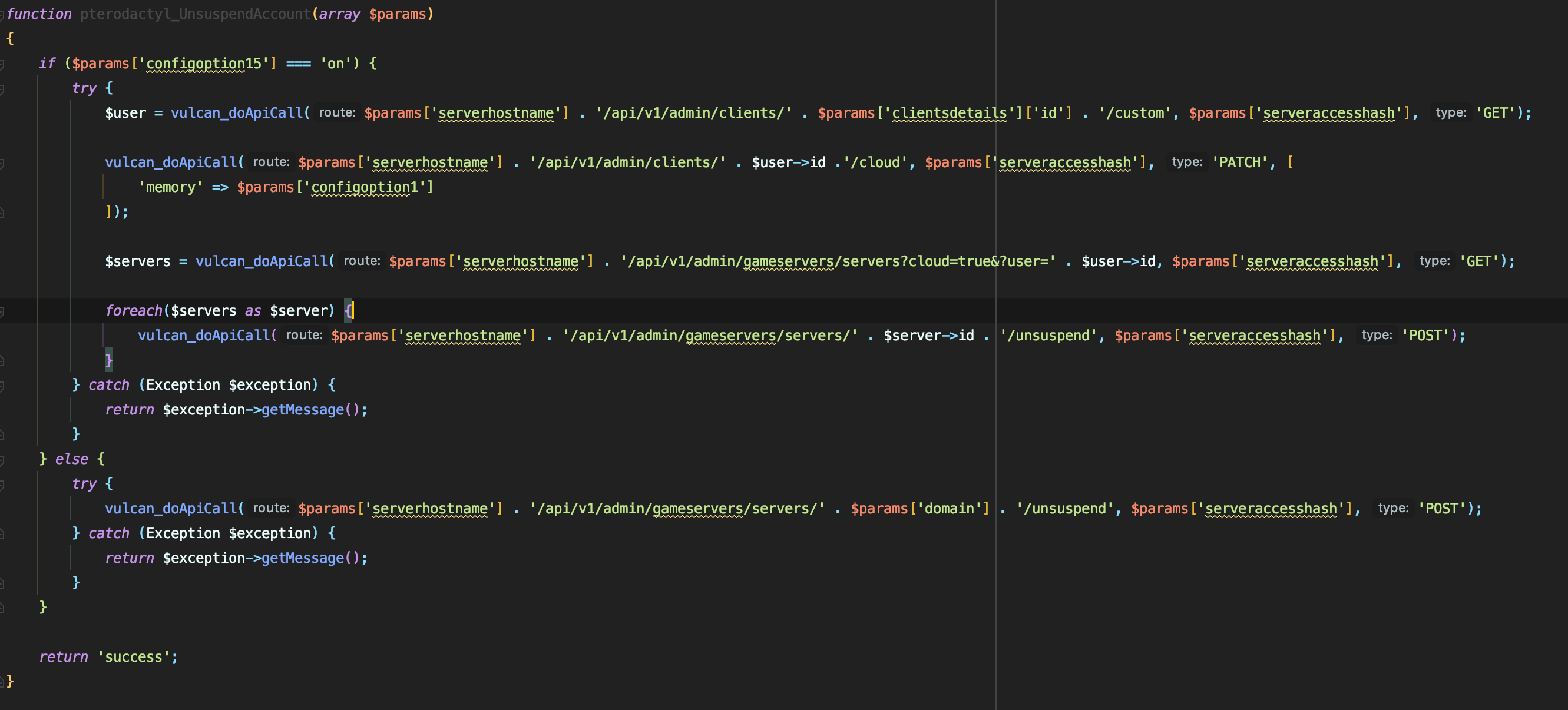Collapse the first try block in gutter
This screenshot has width=1568, height=710.
[2, 88]
